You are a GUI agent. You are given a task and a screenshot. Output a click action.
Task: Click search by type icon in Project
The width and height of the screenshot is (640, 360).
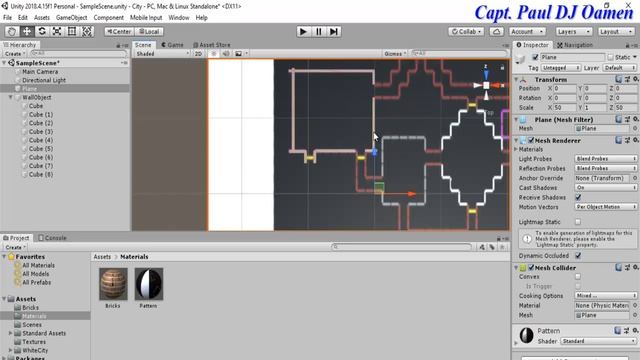click(482, 247)
